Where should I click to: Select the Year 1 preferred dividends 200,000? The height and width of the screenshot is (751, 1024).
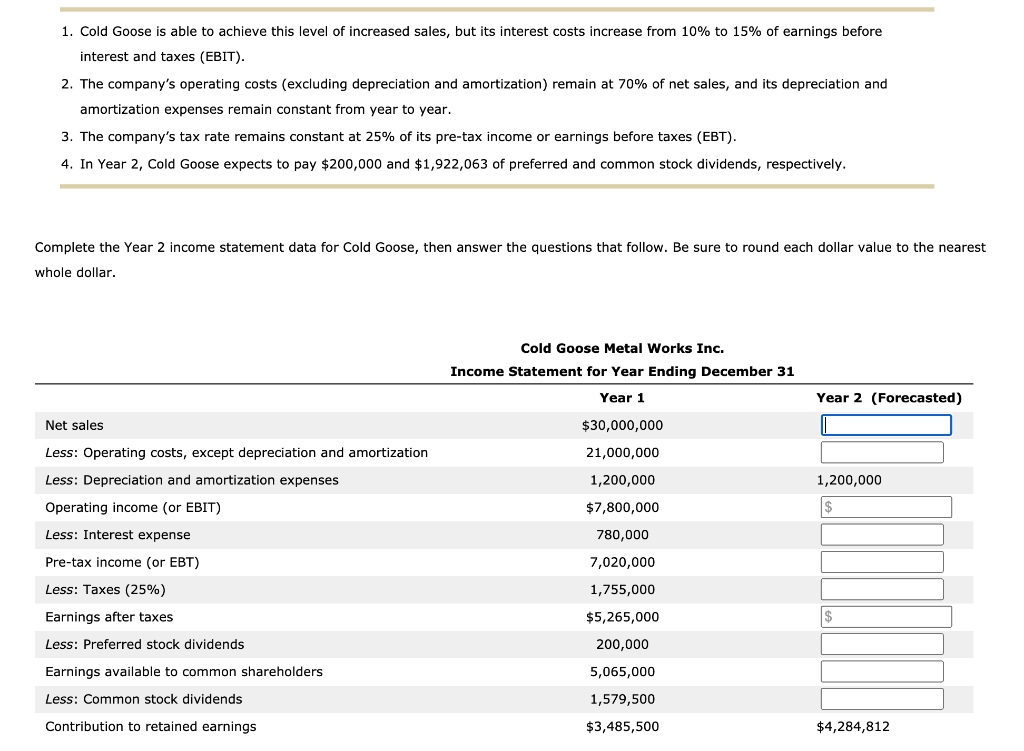[x=622, y=645]
